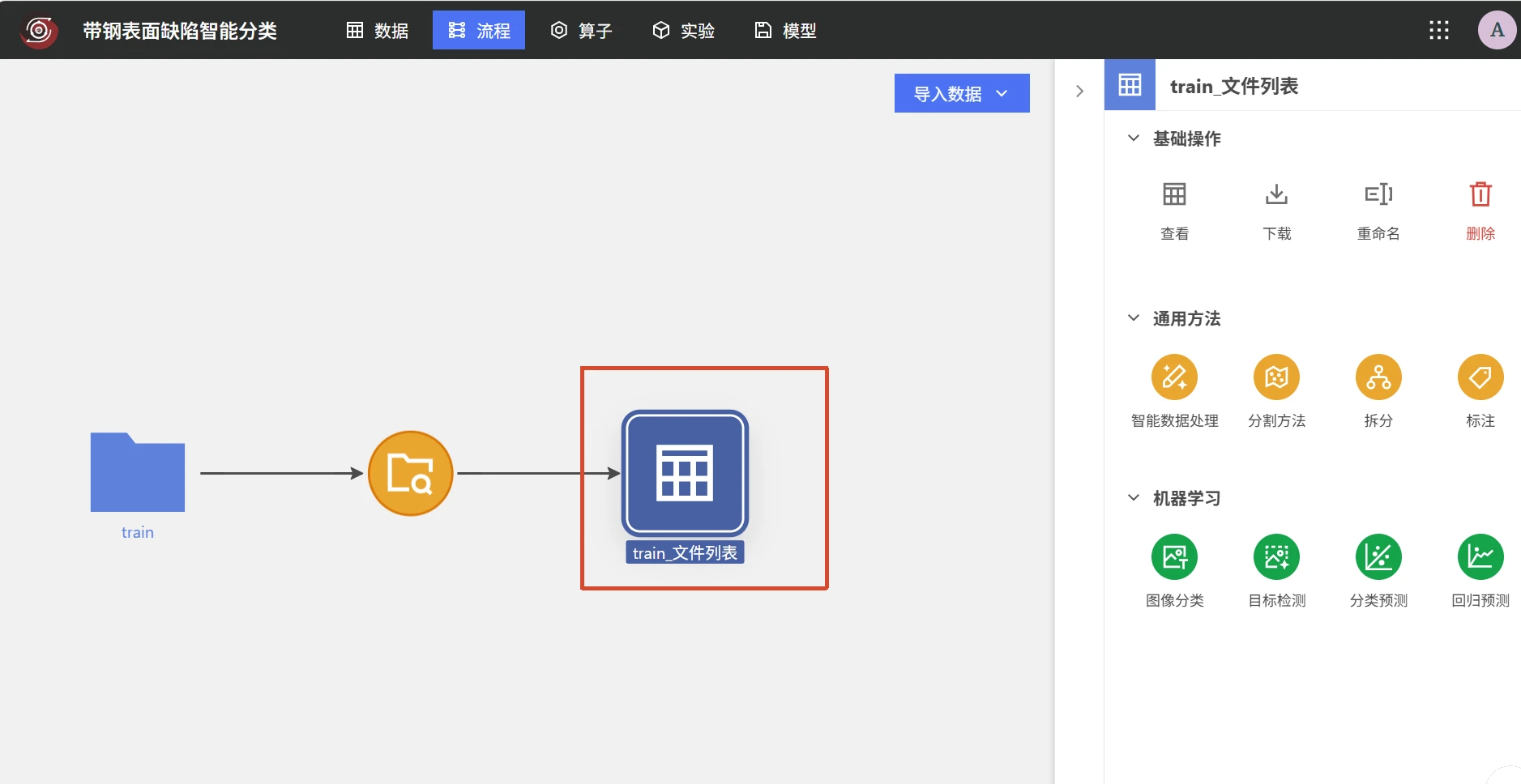1521x784 pixels.
Task: Click the 删除 label
Action: point(1480,233)
